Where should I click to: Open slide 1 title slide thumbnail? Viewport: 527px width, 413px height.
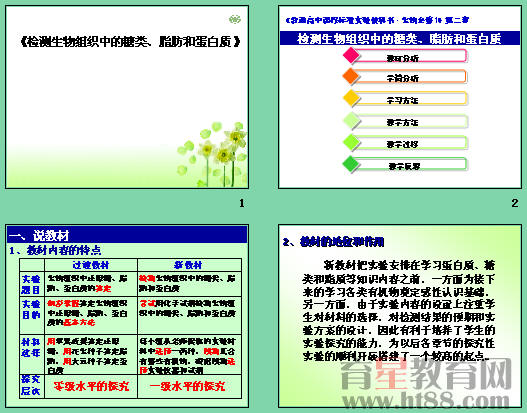[127, 97]
